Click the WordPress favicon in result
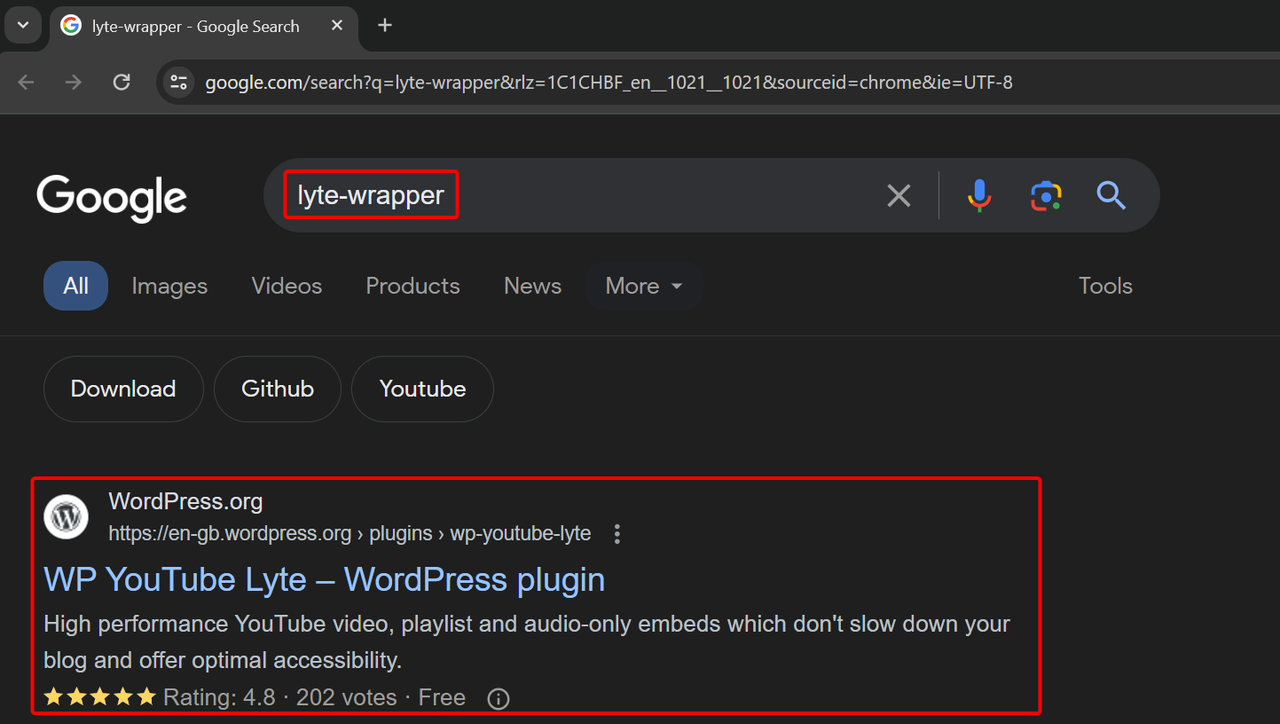 (66, 517)
